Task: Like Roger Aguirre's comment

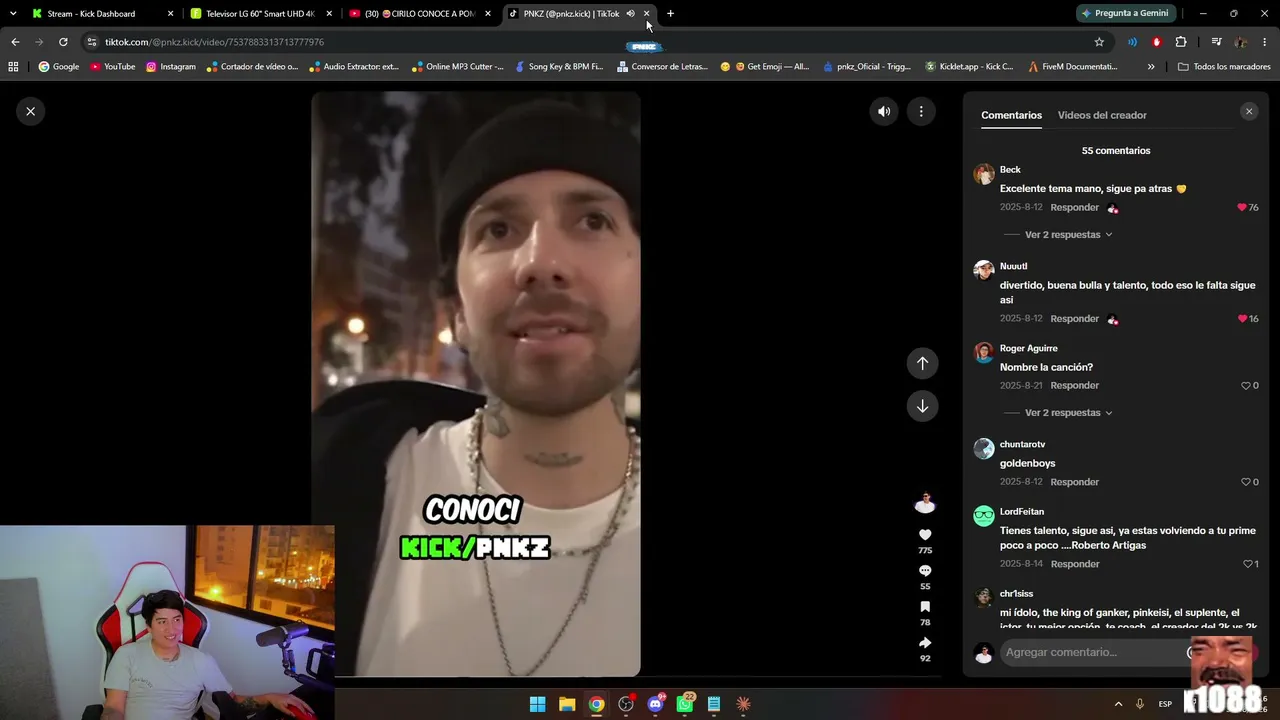Action: (1246, 386)
